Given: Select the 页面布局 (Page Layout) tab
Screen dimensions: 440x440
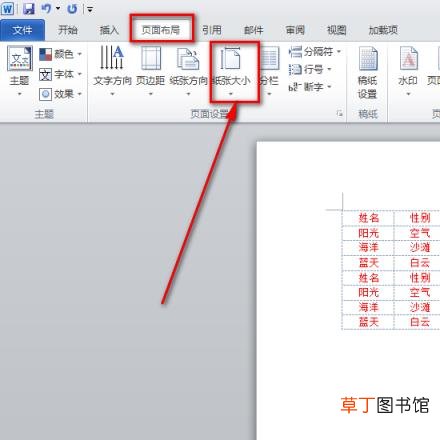Looking at the screenshot, I should (x=161, y=30).
